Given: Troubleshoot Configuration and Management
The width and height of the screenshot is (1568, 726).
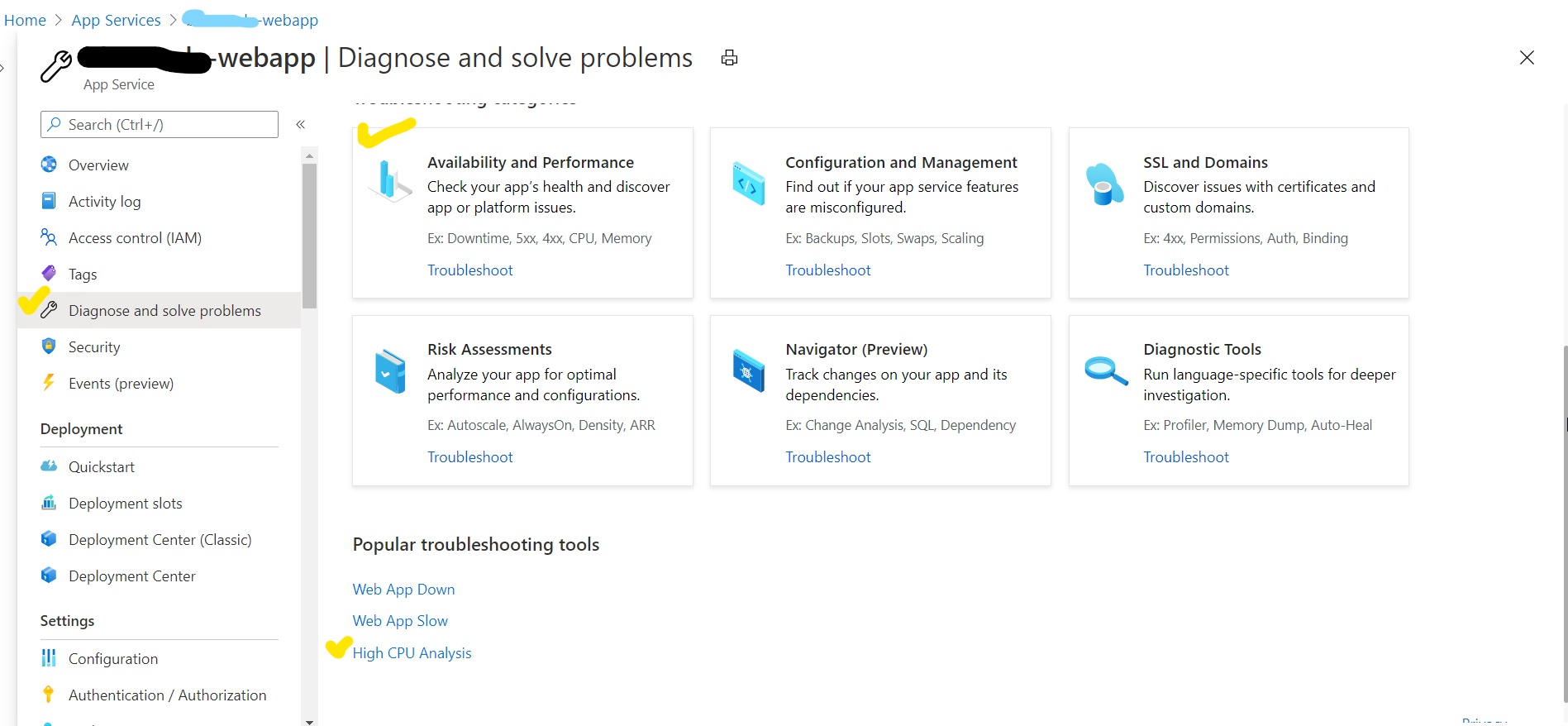Looking at the screenshot, I should pos(827,270).
